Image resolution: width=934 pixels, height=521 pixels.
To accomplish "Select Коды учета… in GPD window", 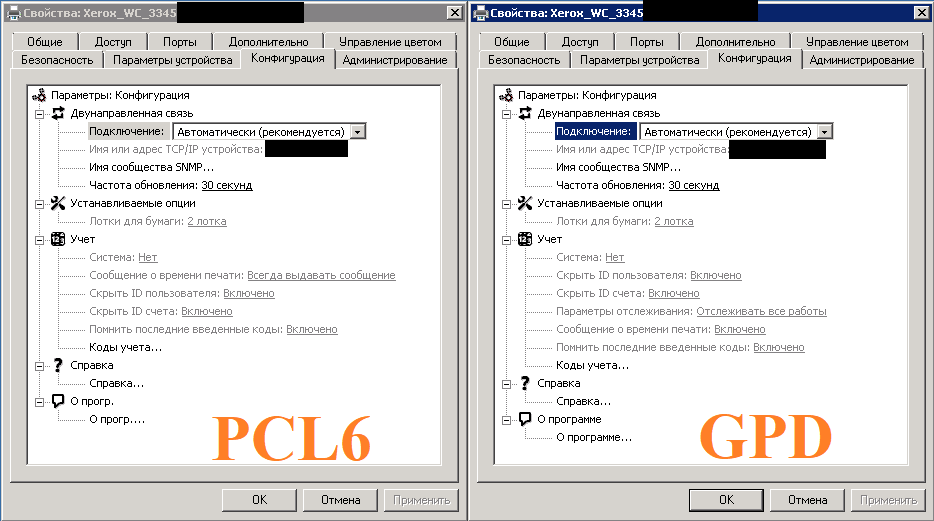I will 592,365.
